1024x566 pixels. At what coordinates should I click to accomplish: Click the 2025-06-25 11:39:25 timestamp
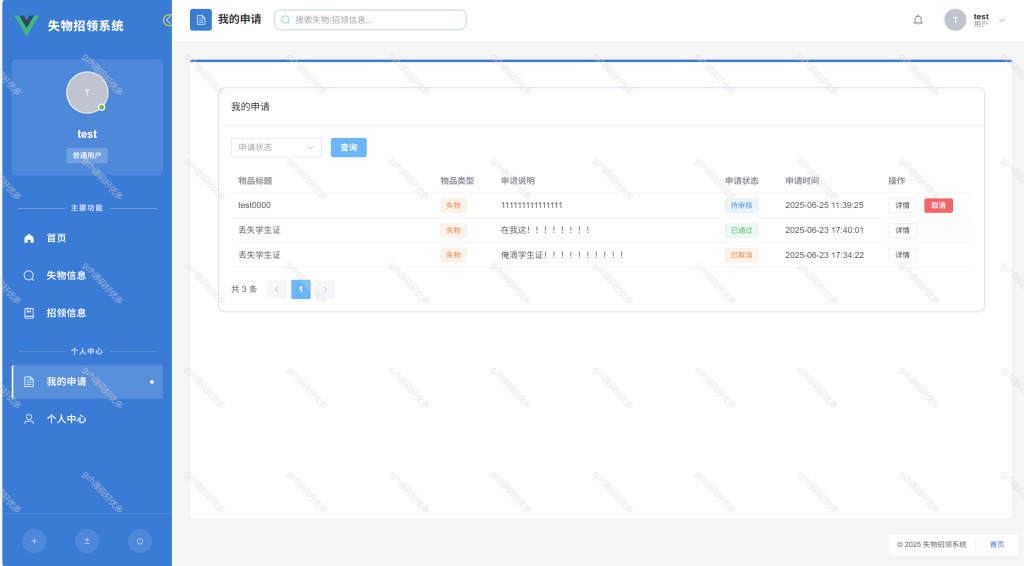tap(824, 205)
